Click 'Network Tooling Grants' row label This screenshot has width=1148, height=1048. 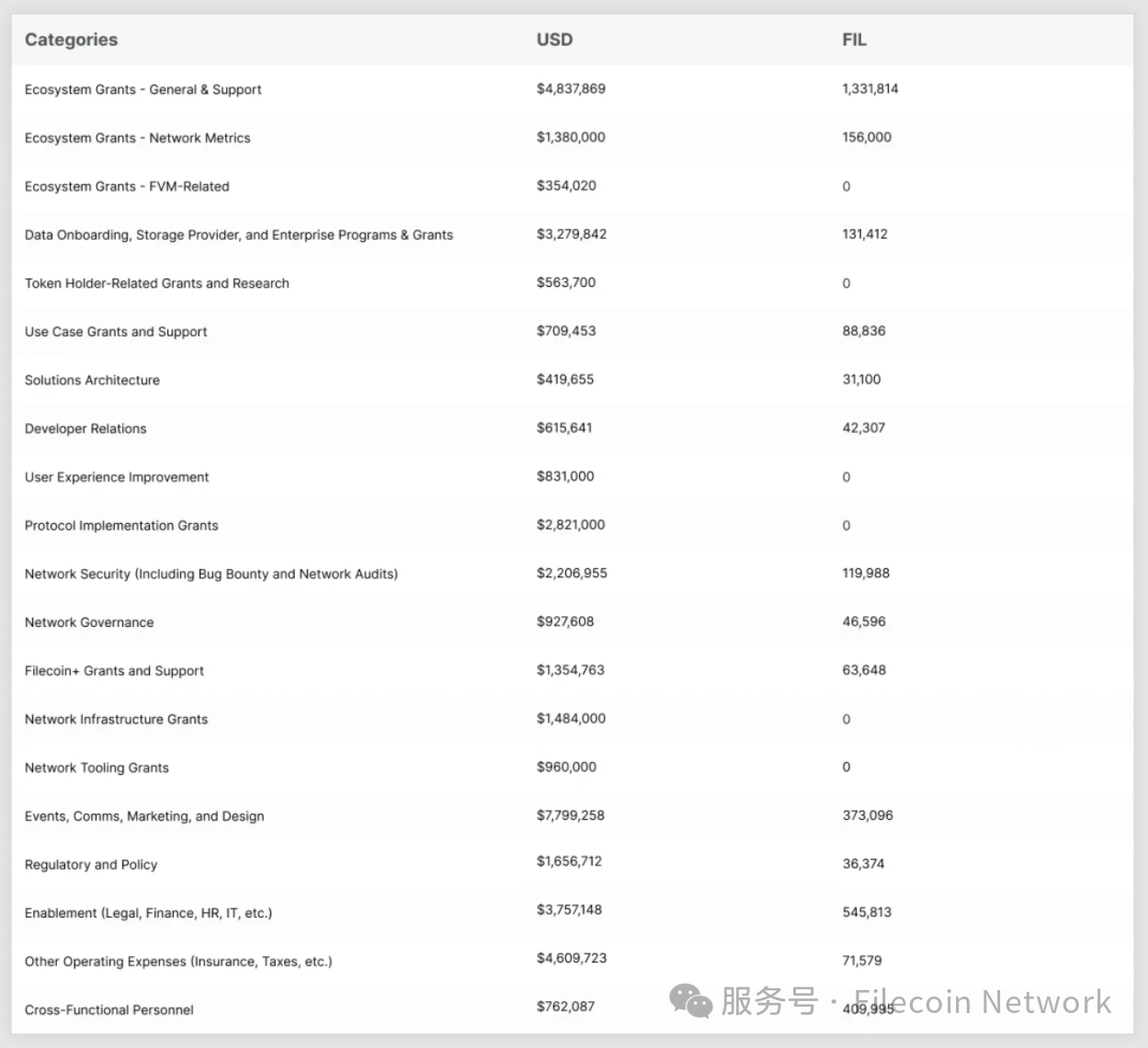click(97, 768)
